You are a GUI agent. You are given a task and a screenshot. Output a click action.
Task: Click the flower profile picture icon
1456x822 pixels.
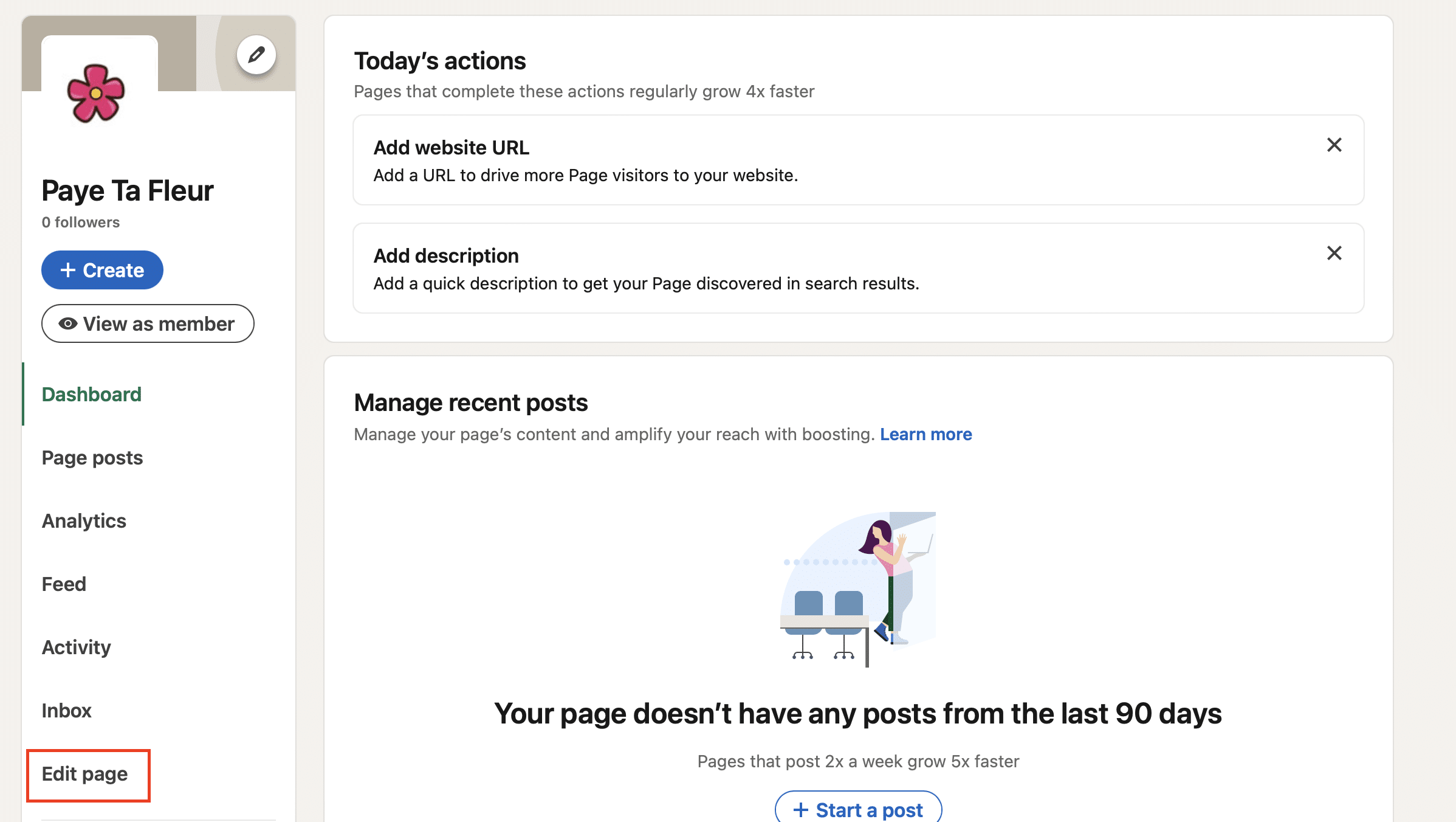coord(98,94)
